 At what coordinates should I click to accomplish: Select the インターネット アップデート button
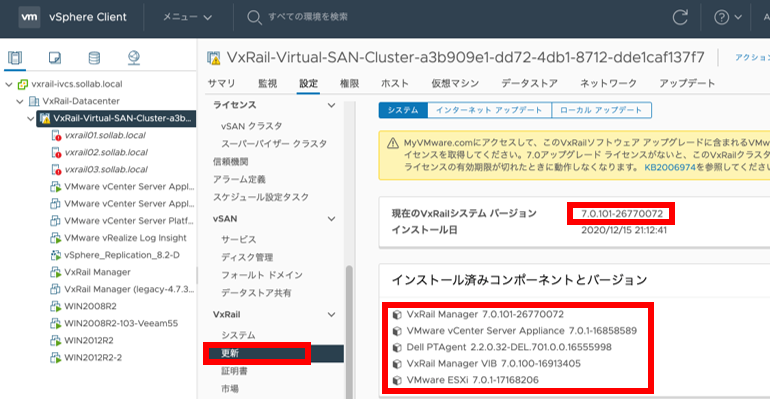coord(490,110)
